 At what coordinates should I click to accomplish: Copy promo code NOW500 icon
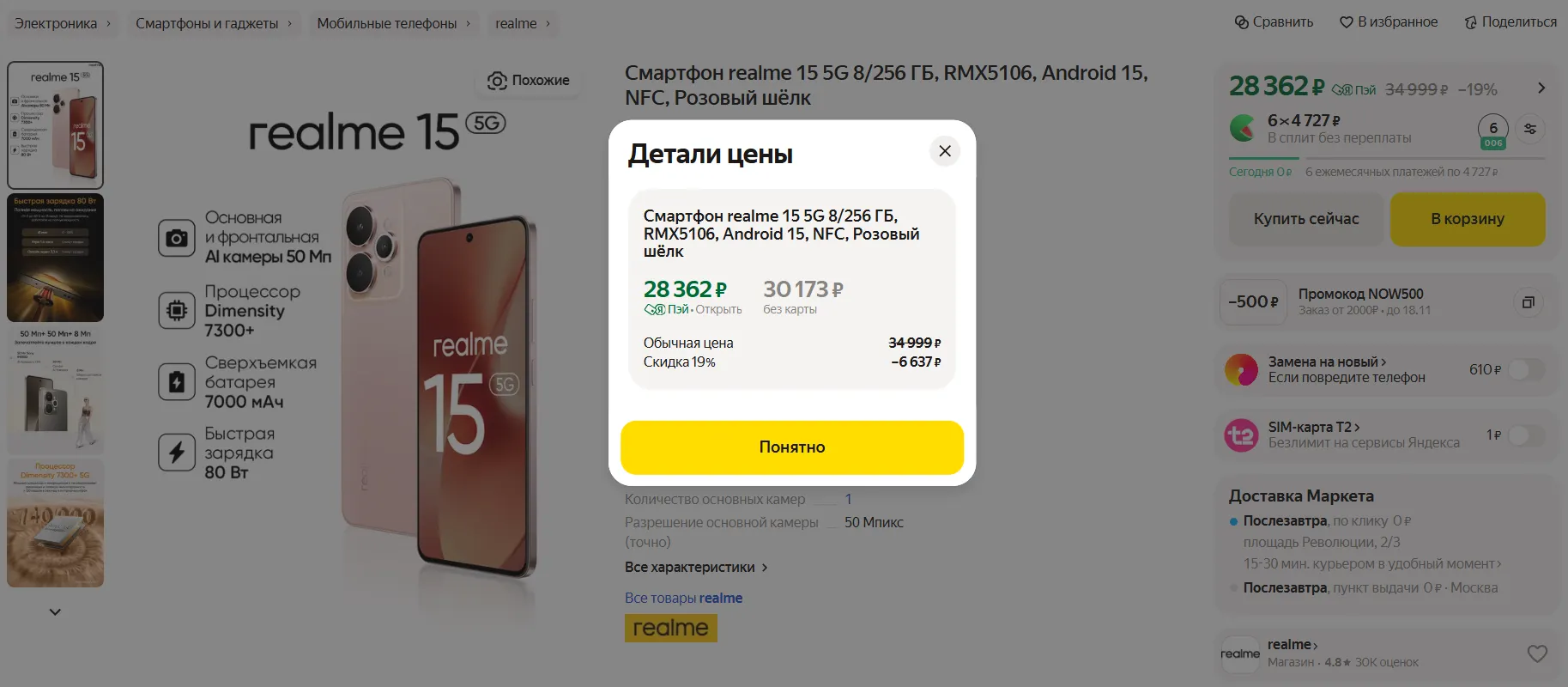[1529, 302]
